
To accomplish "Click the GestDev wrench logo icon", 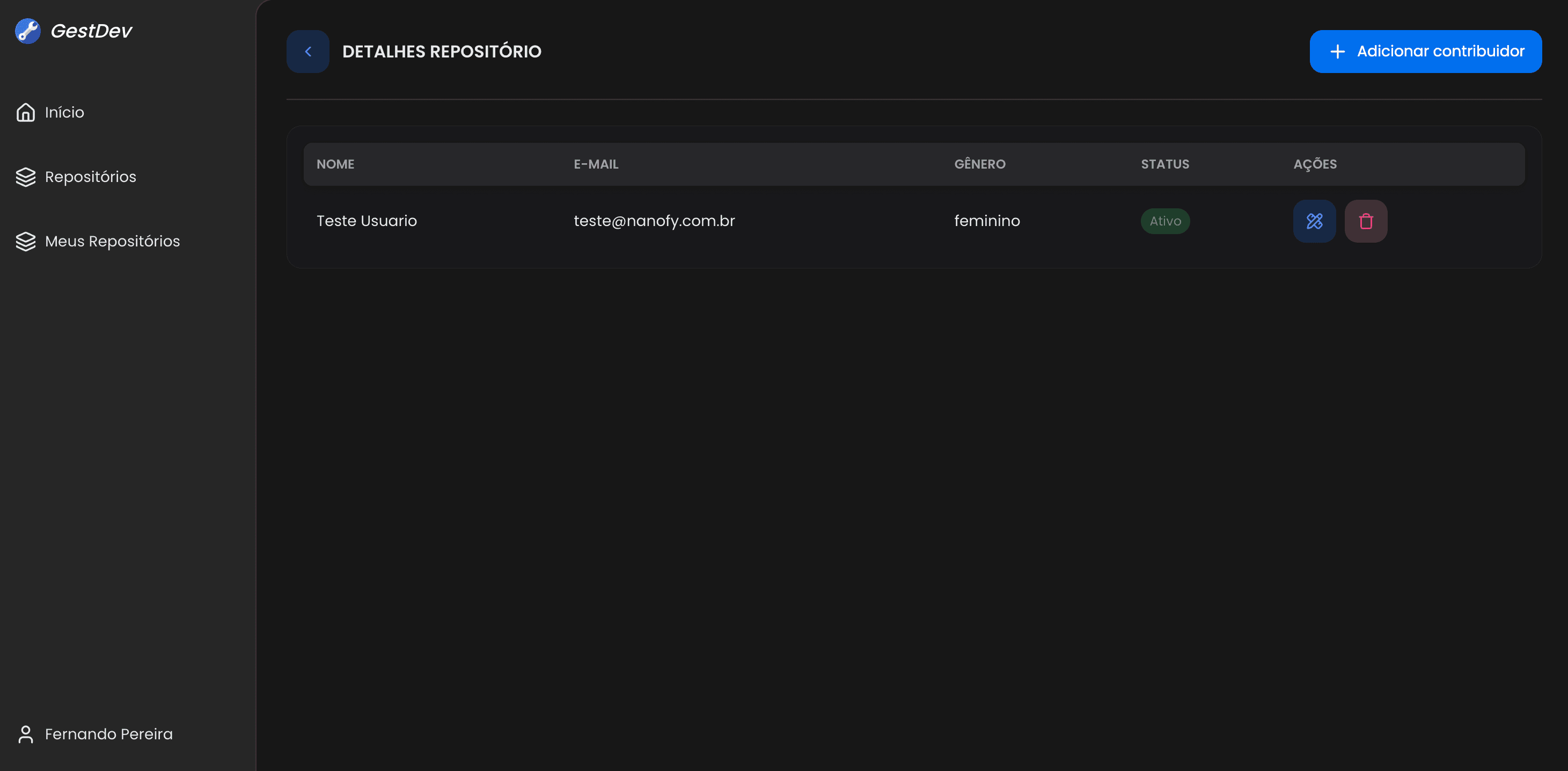I will (27, 31).
